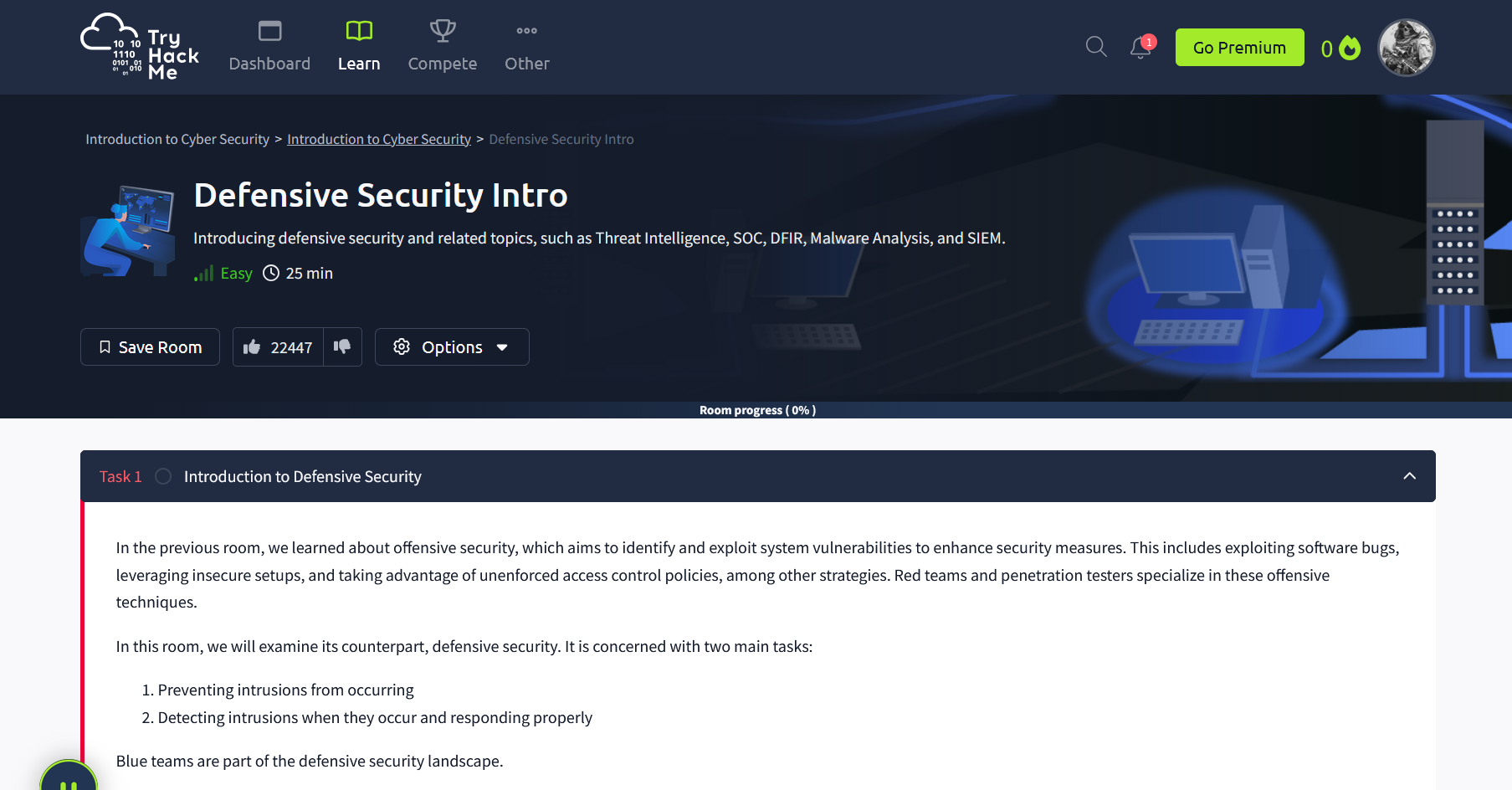Open the Compete menu item
Image resolution: width=1512 pixels, height=790 pixels.
click(x=442, y=47)
